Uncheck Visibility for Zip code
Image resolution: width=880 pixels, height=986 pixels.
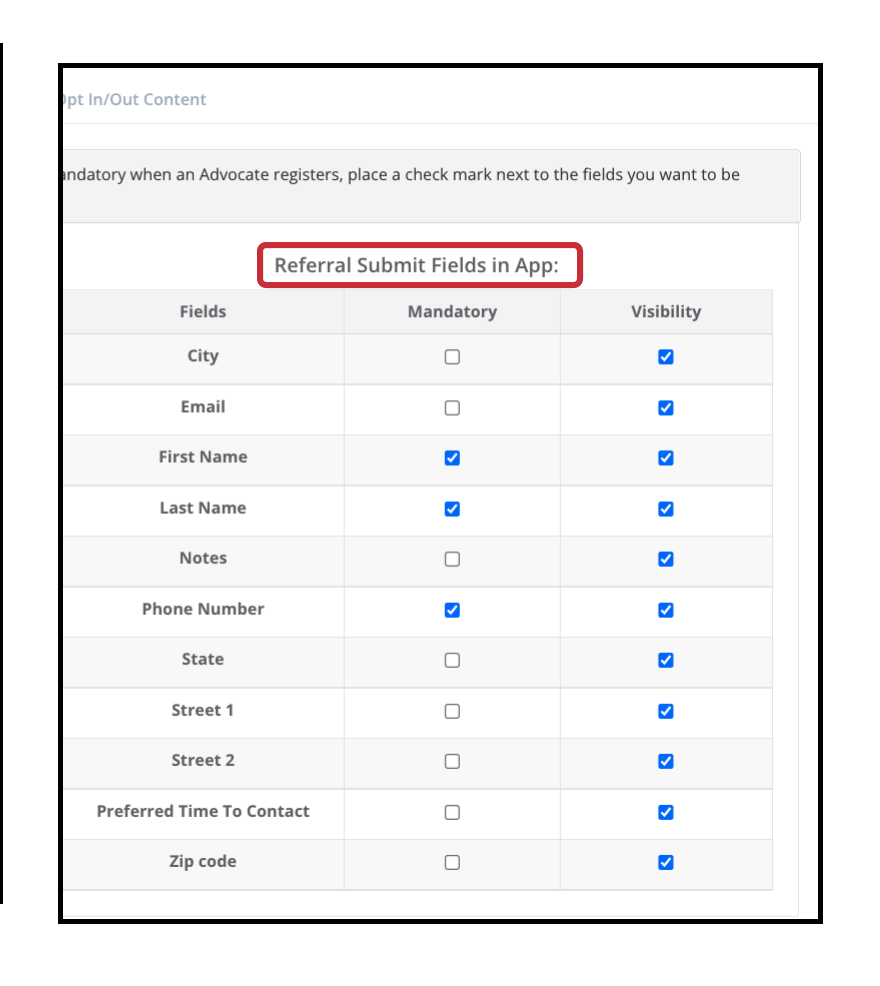pos(666,862)
